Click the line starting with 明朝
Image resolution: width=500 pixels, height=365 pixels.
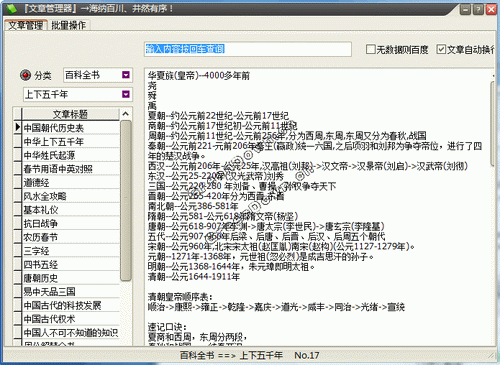click(x=231, y=267)
